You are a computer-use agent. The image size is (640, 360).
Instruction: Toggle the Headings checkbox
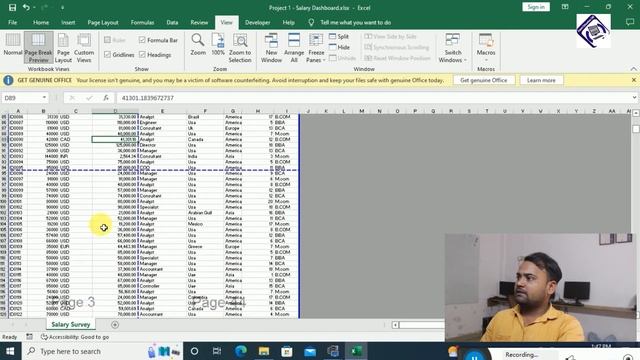click(142, 55)
